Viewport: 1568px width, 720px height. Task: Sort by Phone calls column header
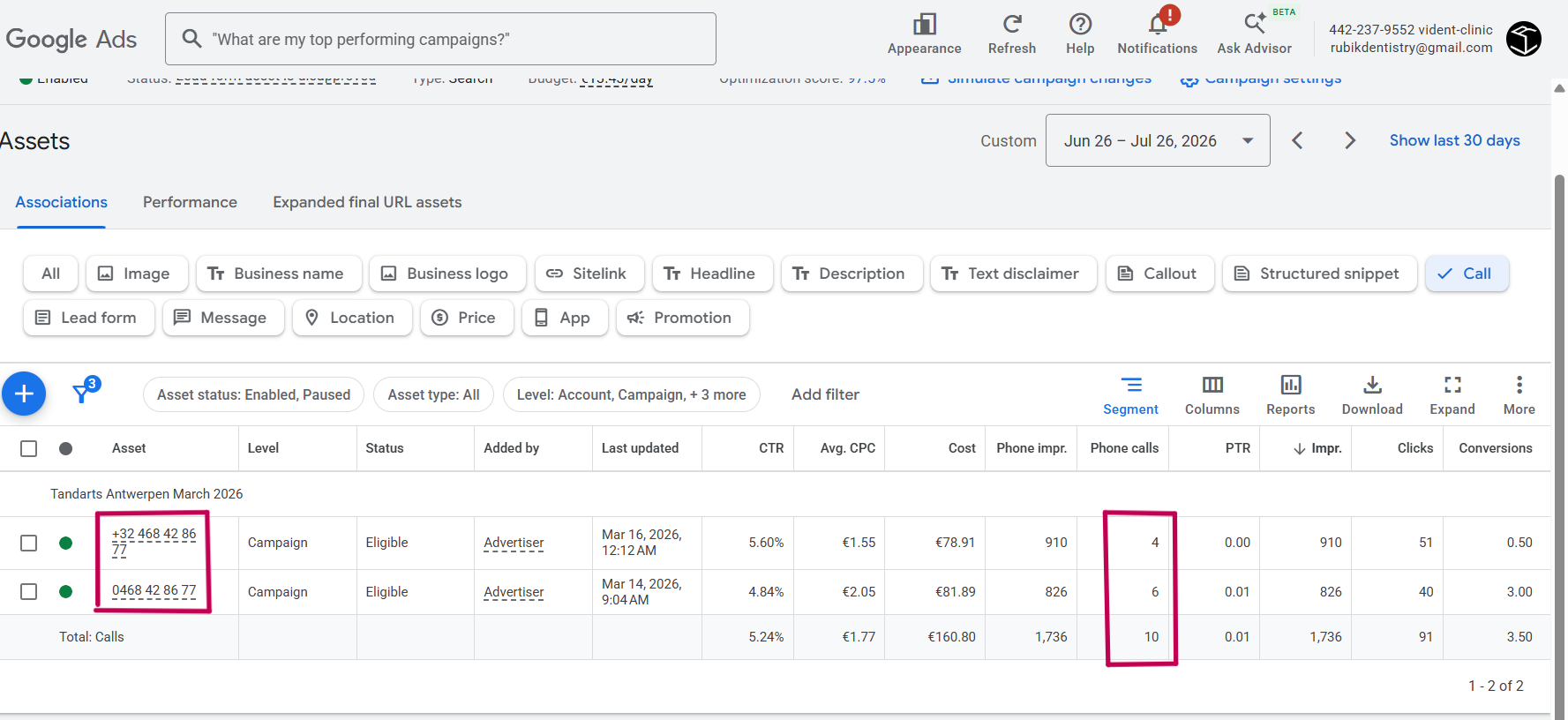pos(1124,448)
